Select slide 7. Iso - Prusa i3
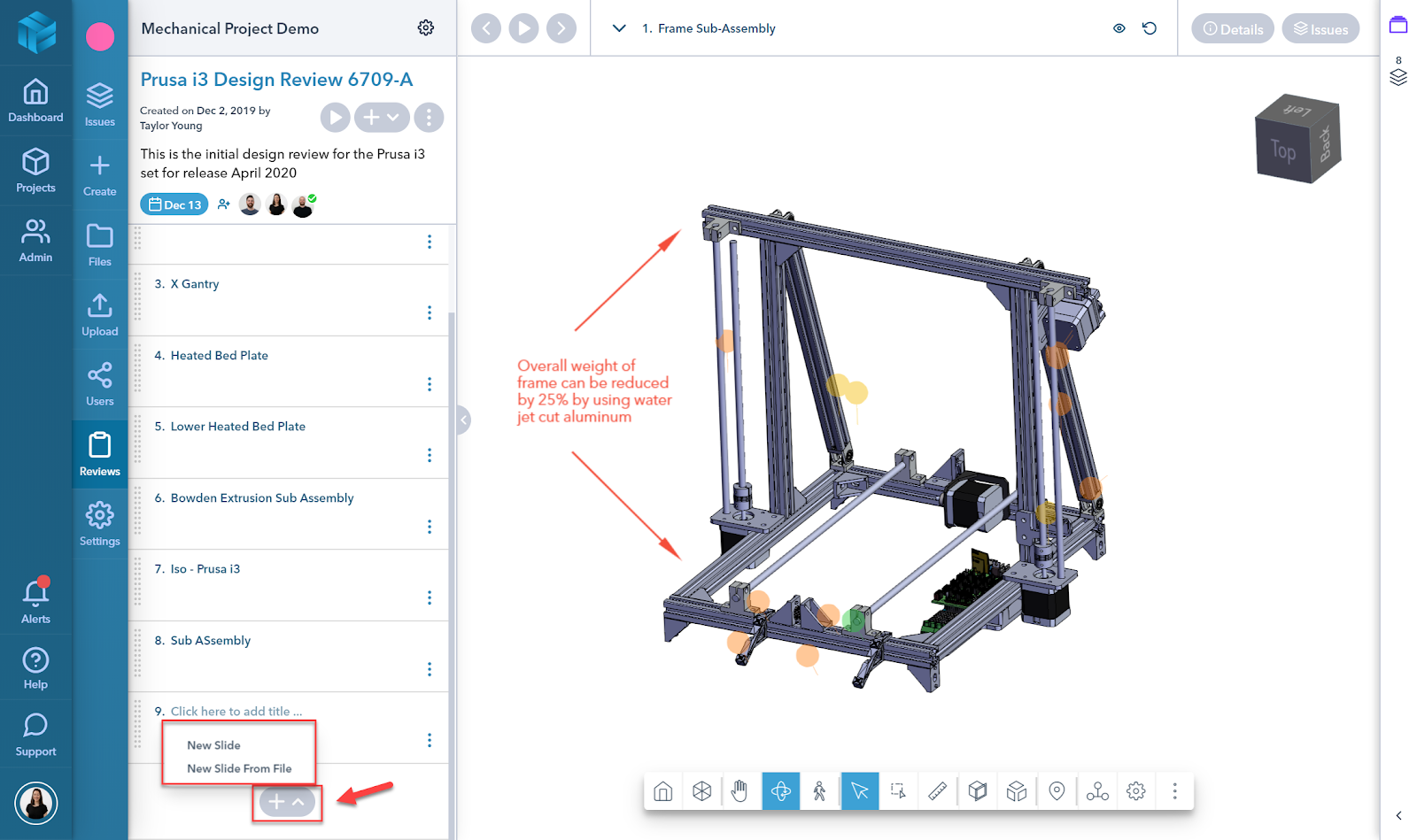This screenshot has height=840, width=1417. point(289,585)
